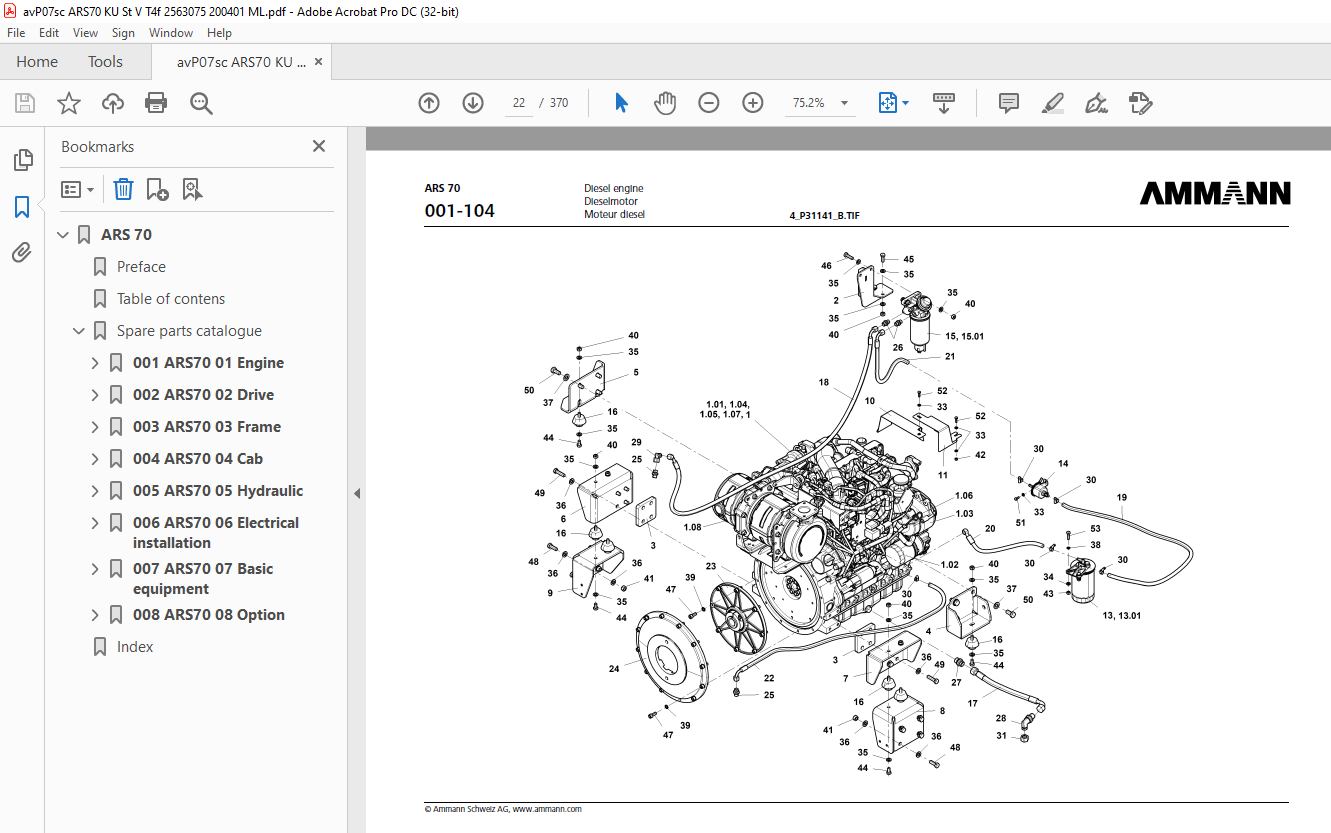Expand 006 ARS70 06 Electrical installation
This screenshot has width=1331, height=833.
[96, 523]
